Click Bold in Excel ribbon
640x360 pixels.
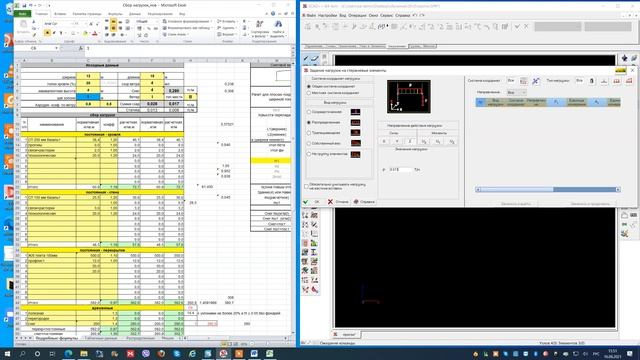pyautogui.click(x=47, y=33)
